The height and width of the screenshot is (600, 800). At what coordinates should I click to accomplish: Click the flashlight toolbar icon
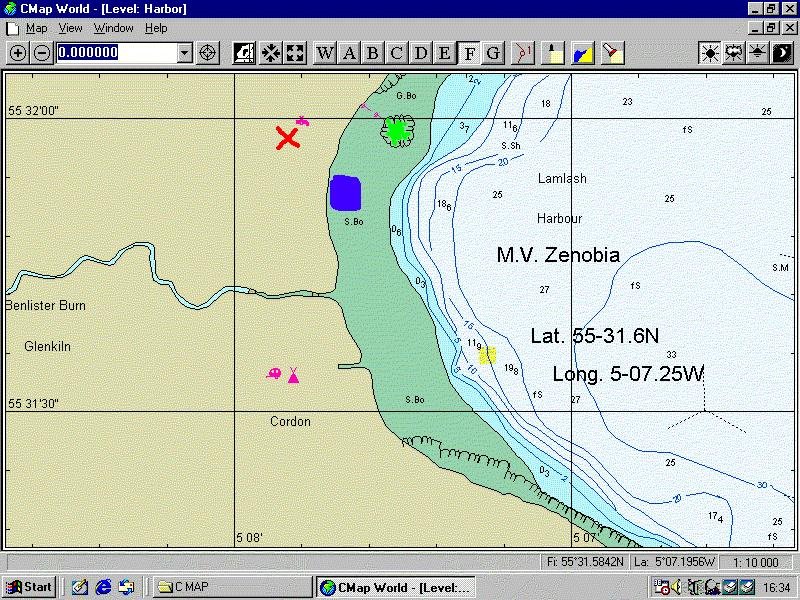613,53
